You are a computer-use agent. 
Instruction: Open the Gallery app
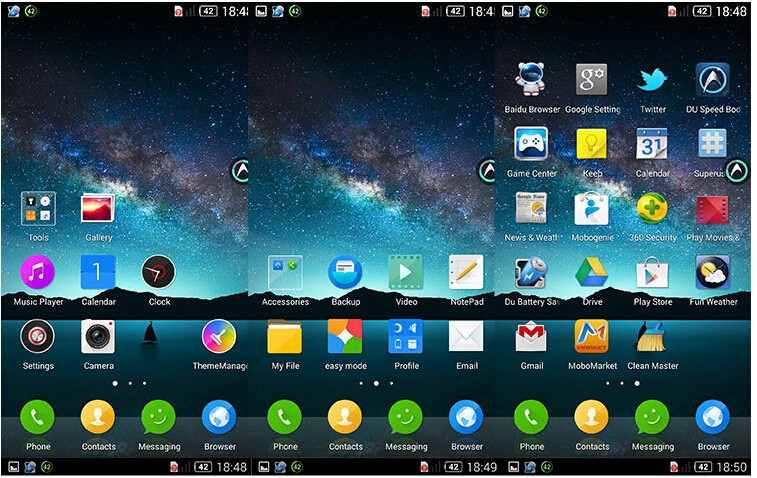98,209
